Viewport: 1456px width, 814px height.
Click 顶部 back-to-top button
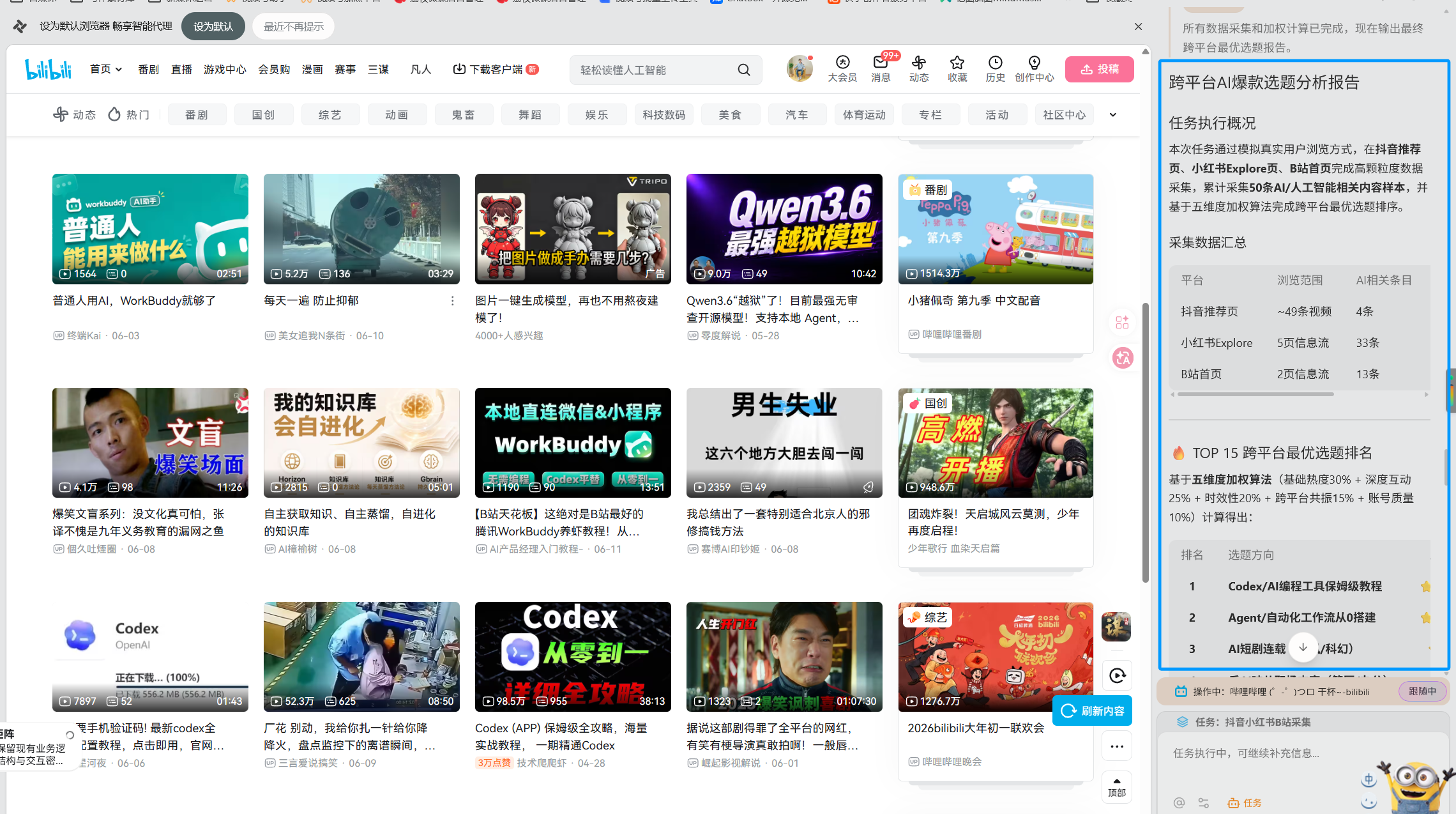pos(1117,787)
